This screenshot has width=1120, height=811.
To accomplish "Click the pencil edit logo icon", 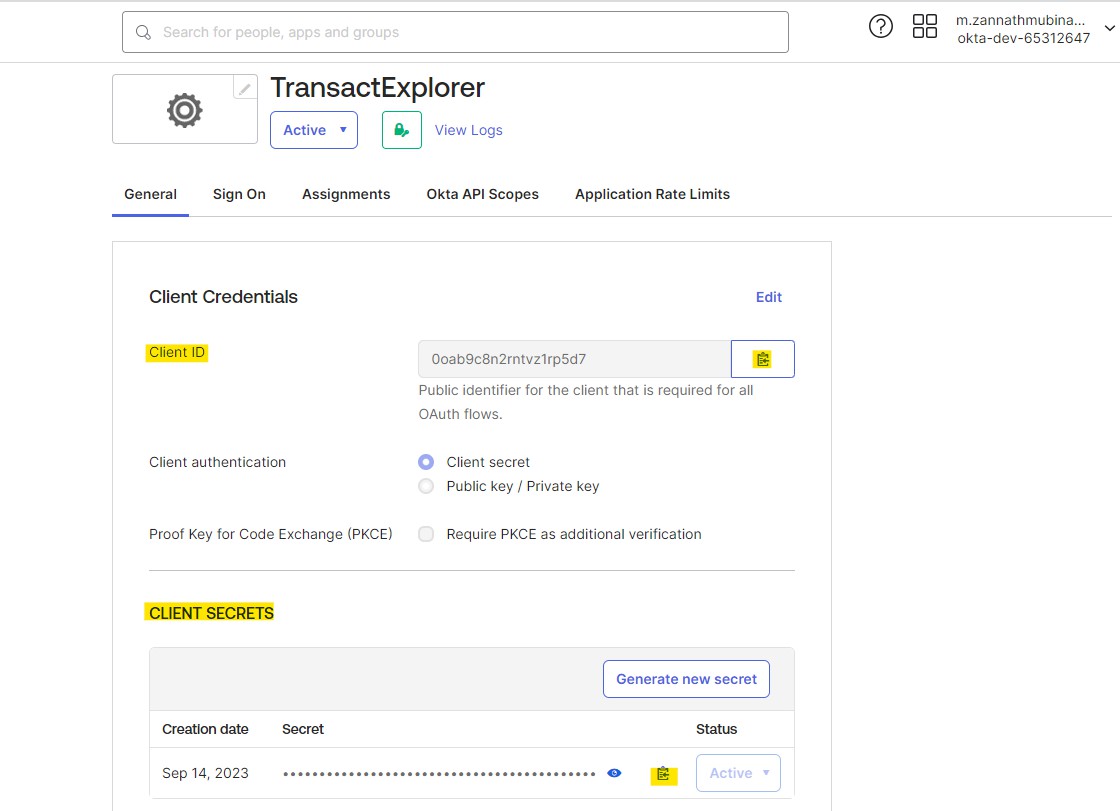I will 244,89.
